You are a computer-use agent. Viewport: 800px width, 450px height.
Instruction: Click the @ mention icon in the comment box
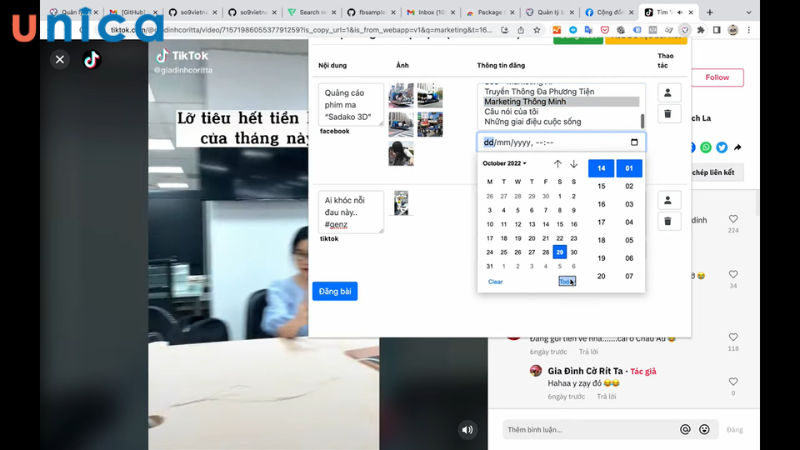pyautogui.click(x=685, y=430)
